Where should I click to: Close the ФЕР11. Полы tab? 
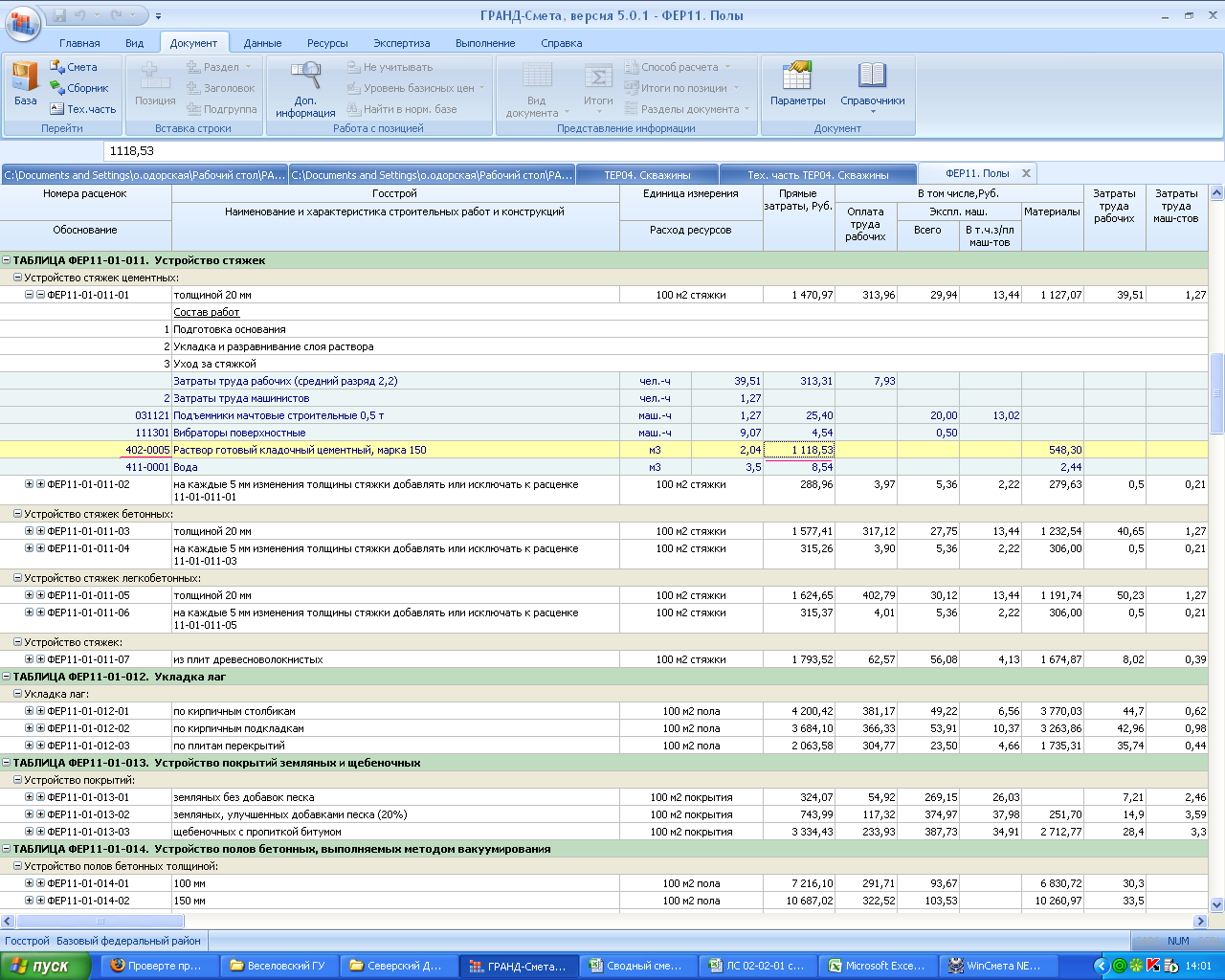click(1026, 173)
